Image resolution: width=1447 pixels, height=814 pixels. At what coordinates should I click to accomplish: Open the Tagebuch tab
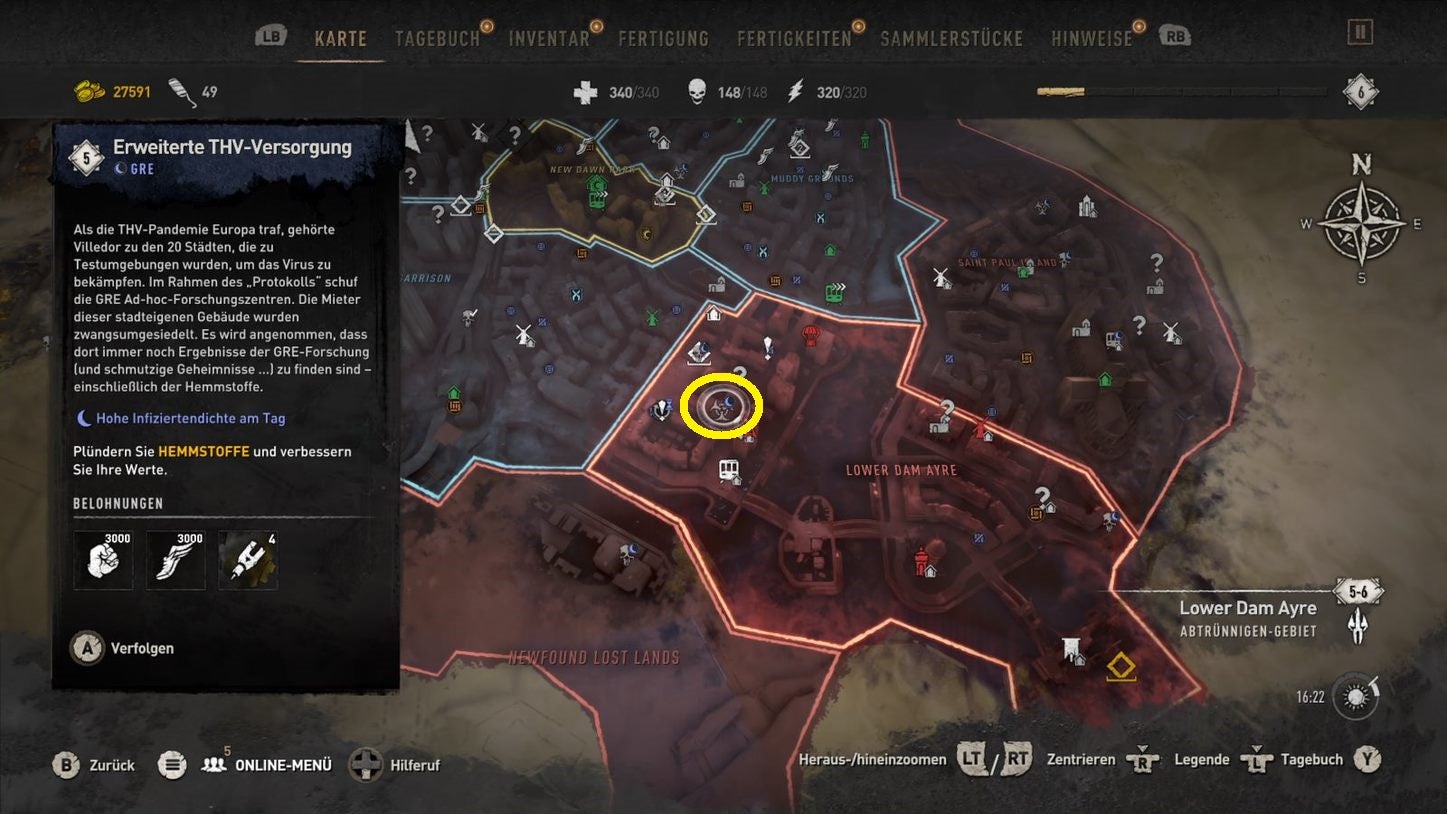[x=437, y=39]
